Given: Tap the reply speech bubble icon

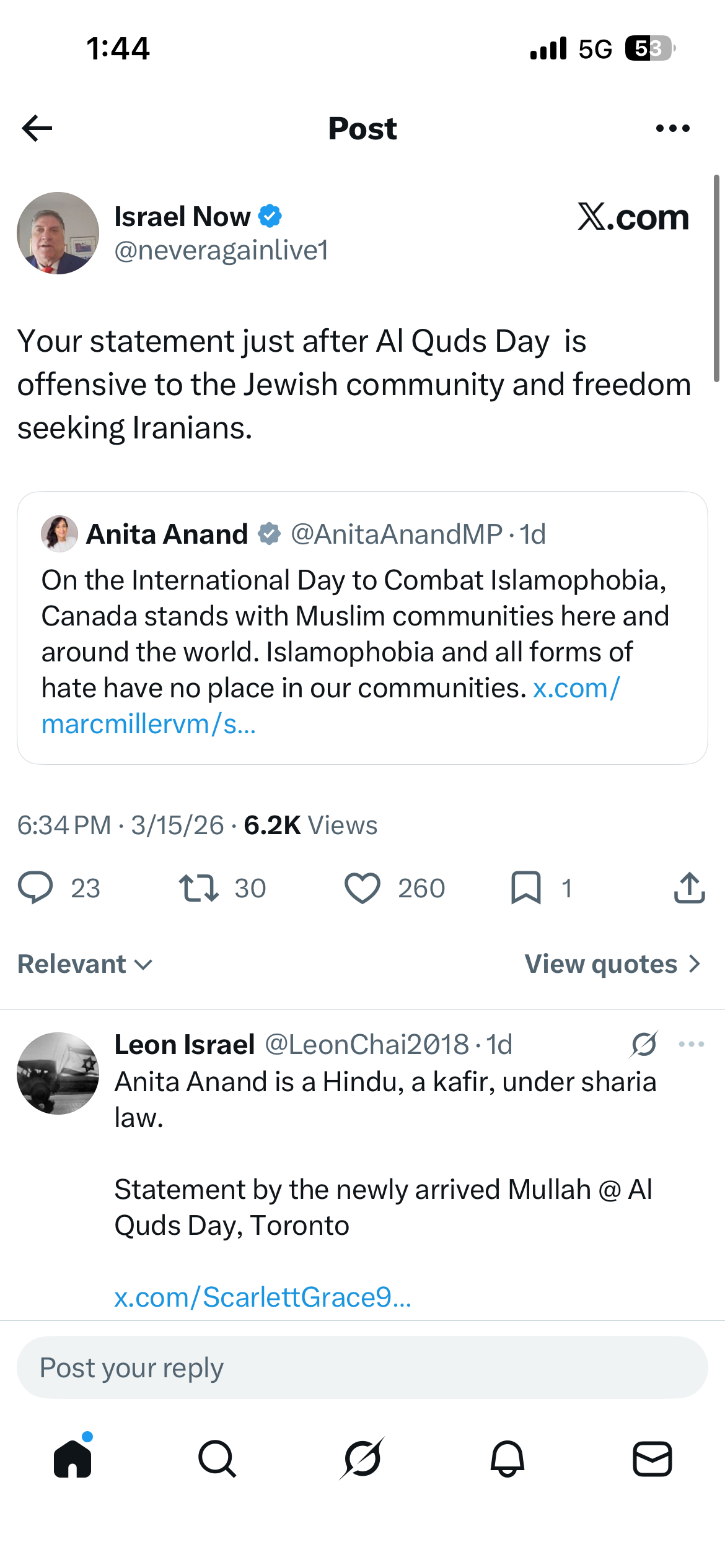Looking at the screenshot, I should 35,887.
